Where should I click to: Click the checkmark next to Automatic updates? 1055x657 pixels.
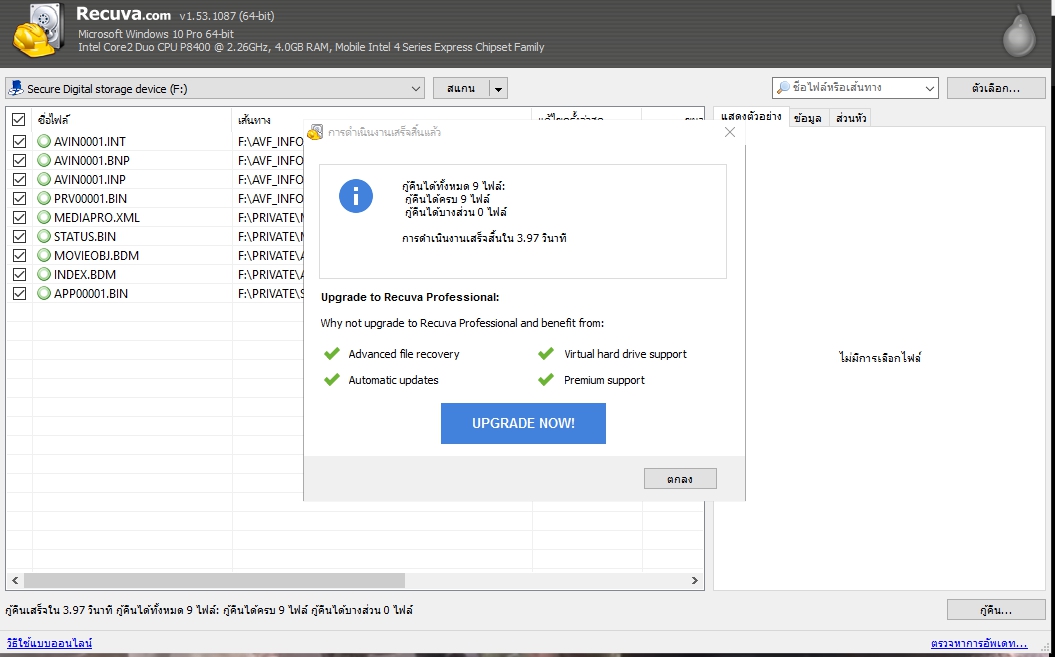[x=332, y=380]
